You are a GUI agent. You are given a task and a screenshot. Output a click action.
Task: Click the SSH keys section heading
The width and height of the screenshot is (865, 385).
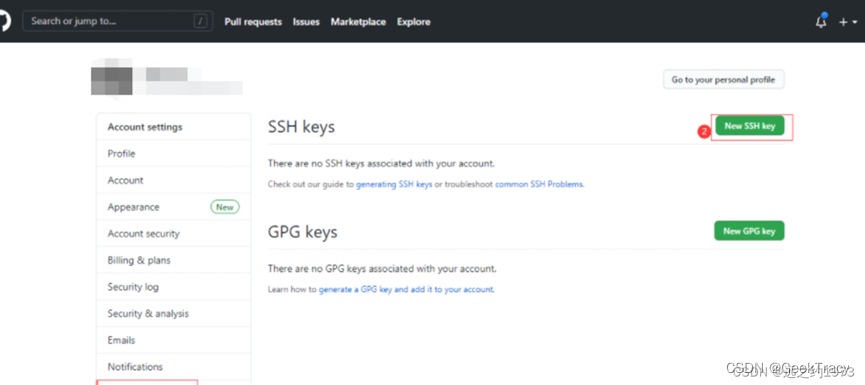pos(301,127)
